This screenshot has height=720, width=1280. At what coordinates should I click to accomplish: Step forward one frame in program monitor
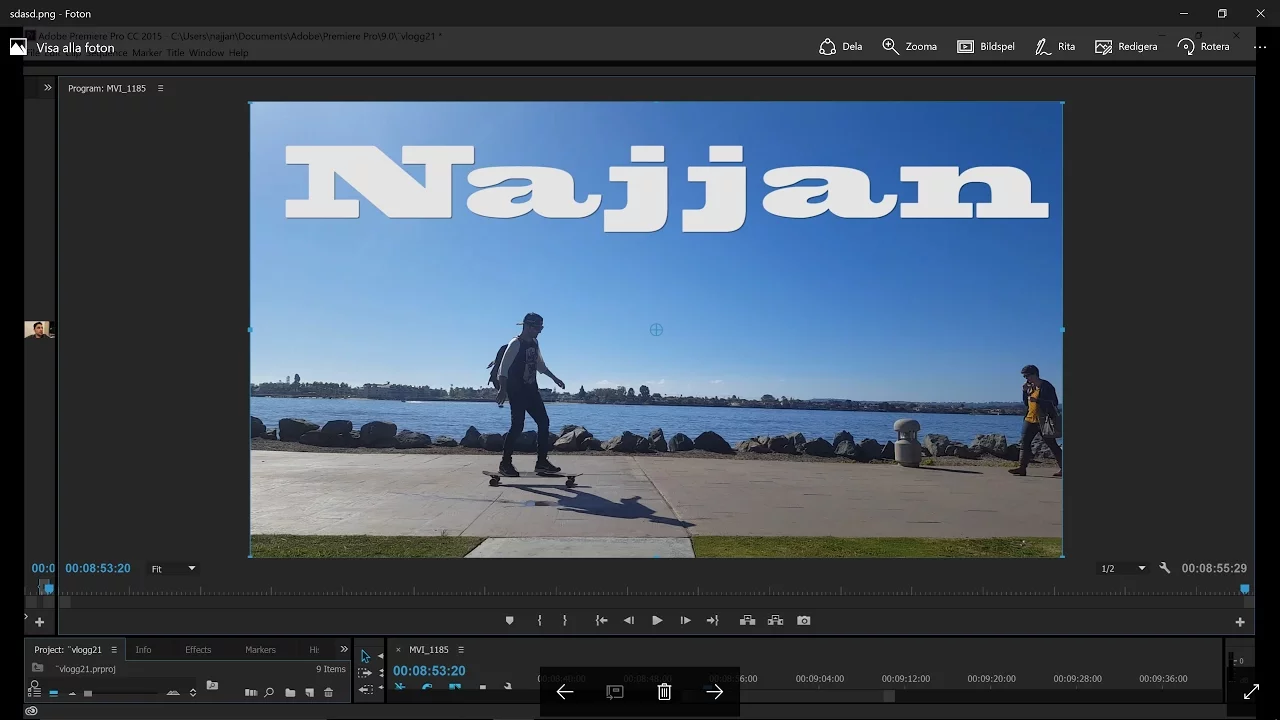coord(685,621)
